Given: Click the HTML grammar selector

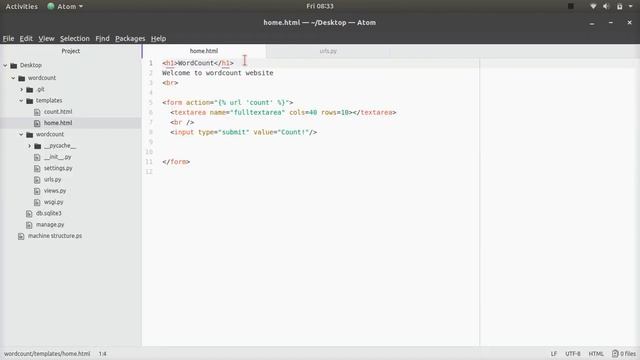Looking at the screenshot, I should pos(596,354).
